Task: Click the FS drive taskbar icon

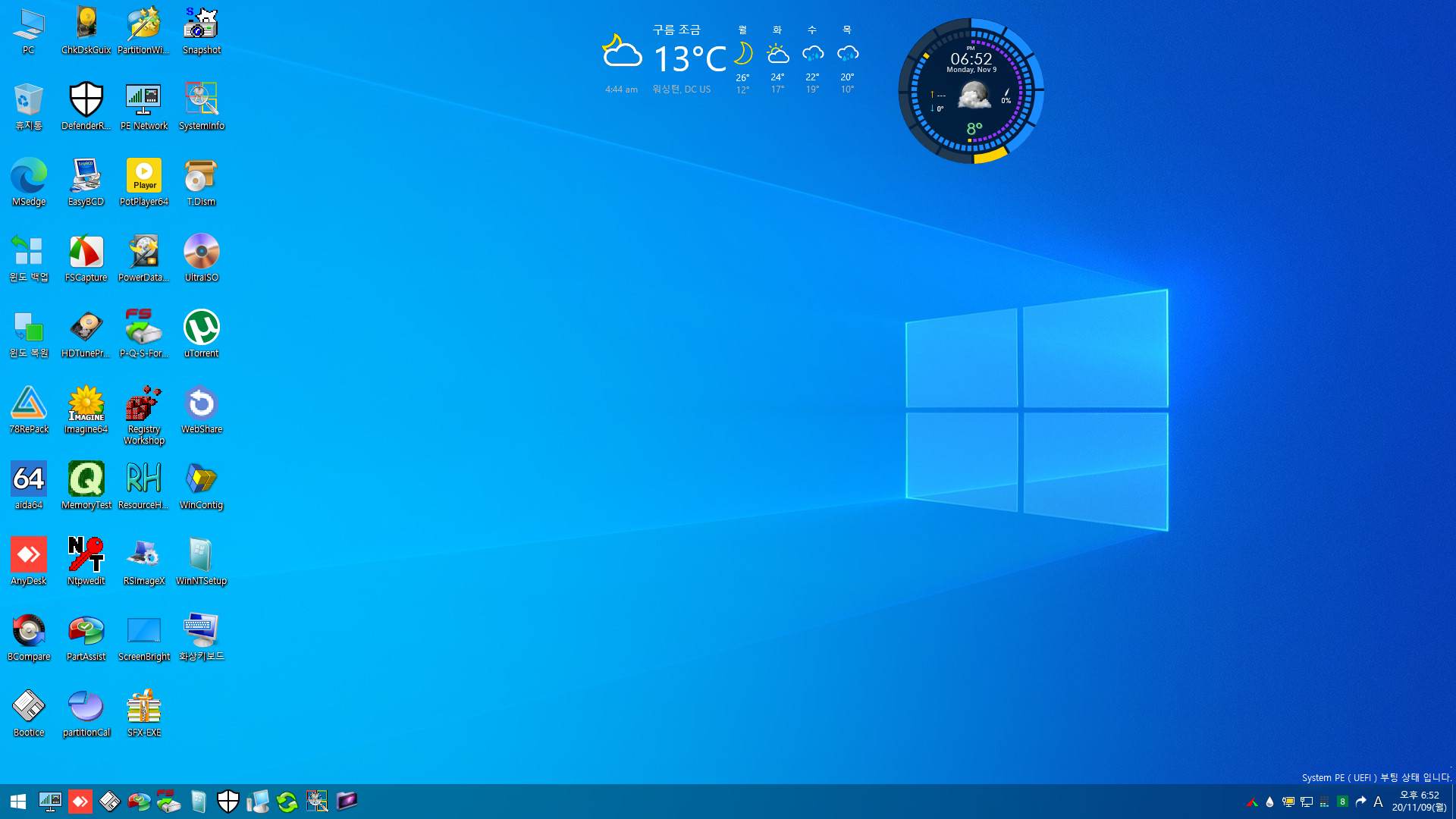Action: [x=168, y=802]
